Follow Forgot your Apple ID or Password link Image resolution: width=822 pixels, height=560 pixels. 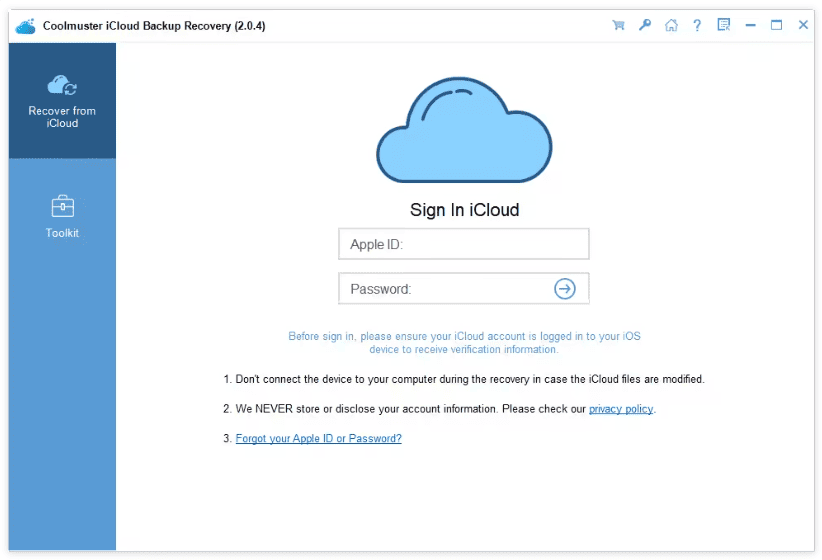coord(318,438)
